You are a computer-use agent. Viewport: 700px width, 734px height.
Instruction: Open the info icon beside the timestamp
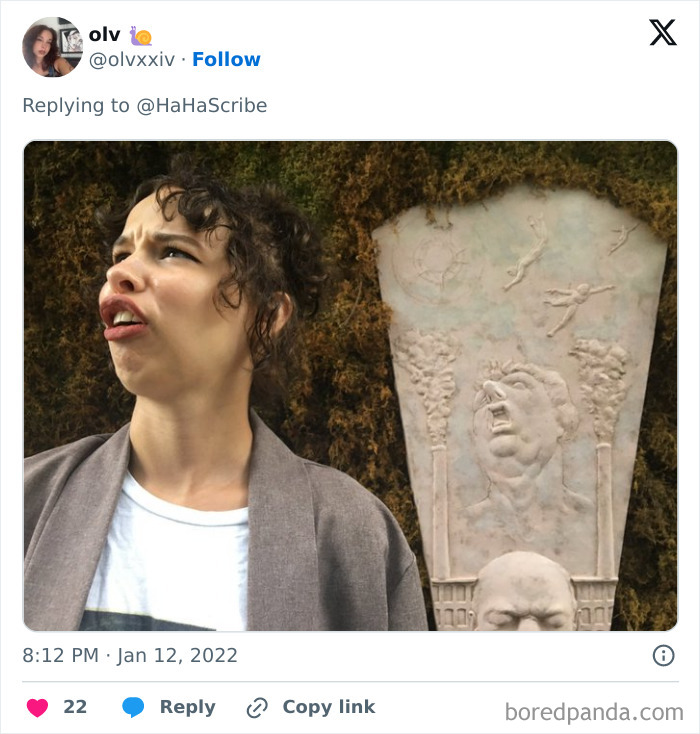click(x=662, y=656)
